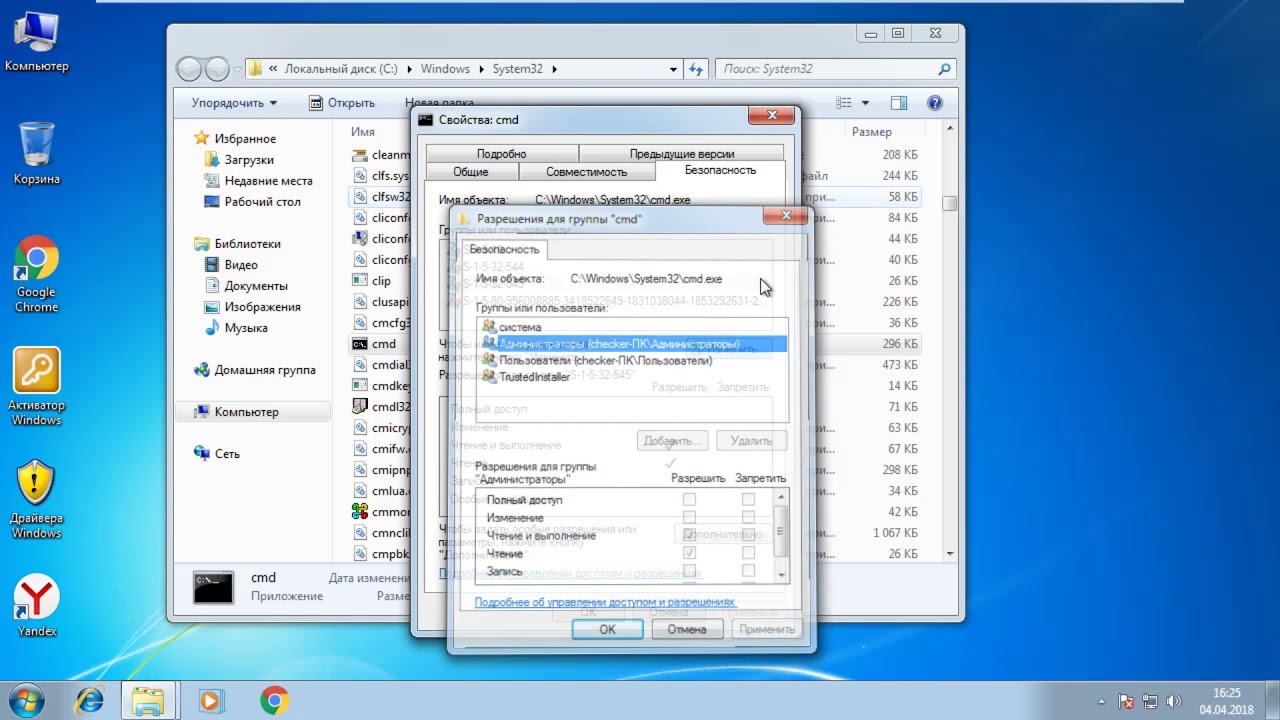Launch Google Chrome from the desktop
Viewport: 1280px width, 720px height.
pos(37,275)
